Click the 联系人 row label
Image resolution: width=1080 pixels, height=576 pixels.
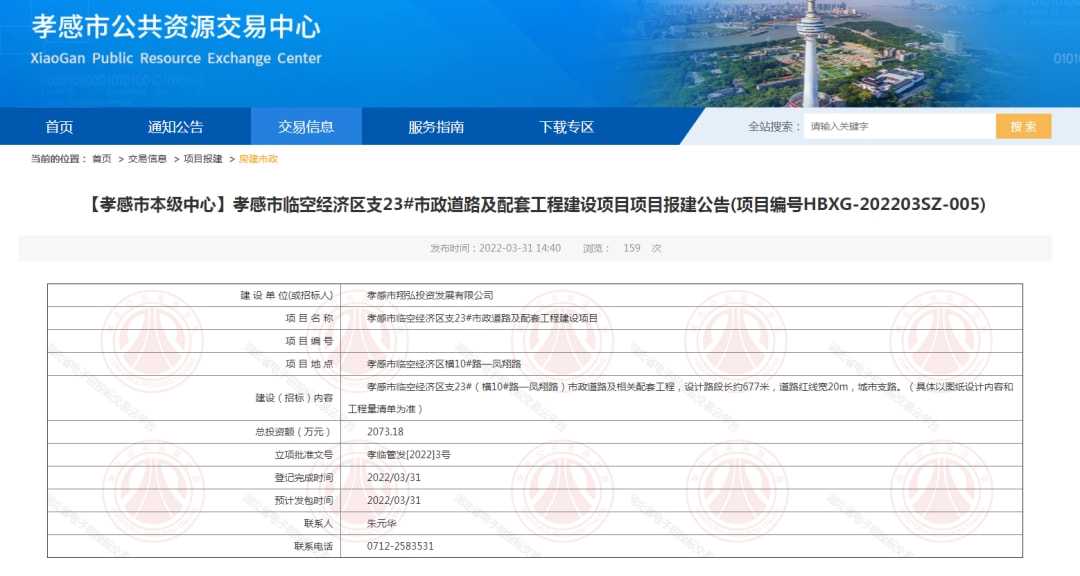tap(318, 524)
